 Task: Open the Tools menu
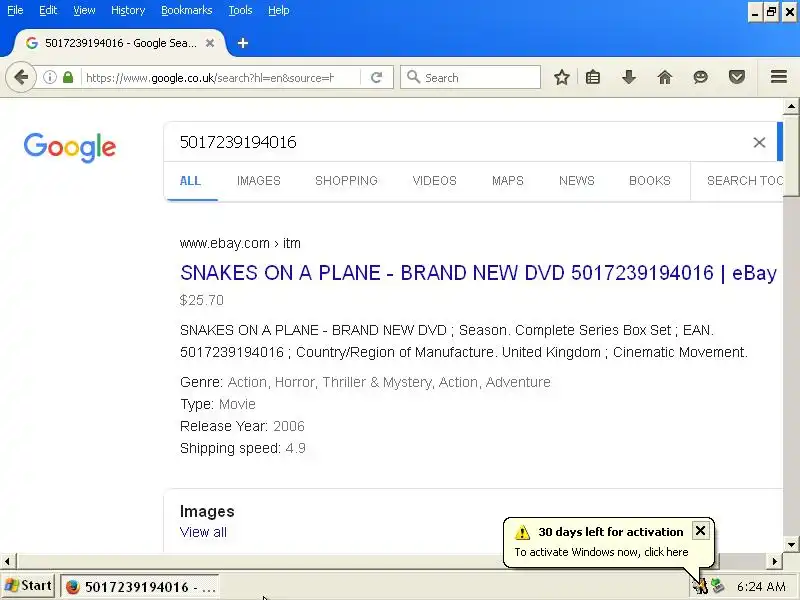(240, 10)
